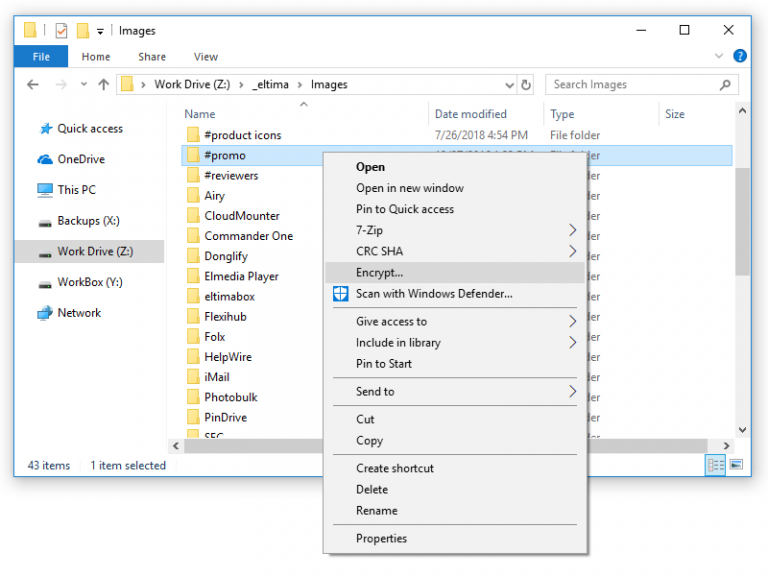Select Quick access in navigation pane
768x576 pixels.
(90, 129)
